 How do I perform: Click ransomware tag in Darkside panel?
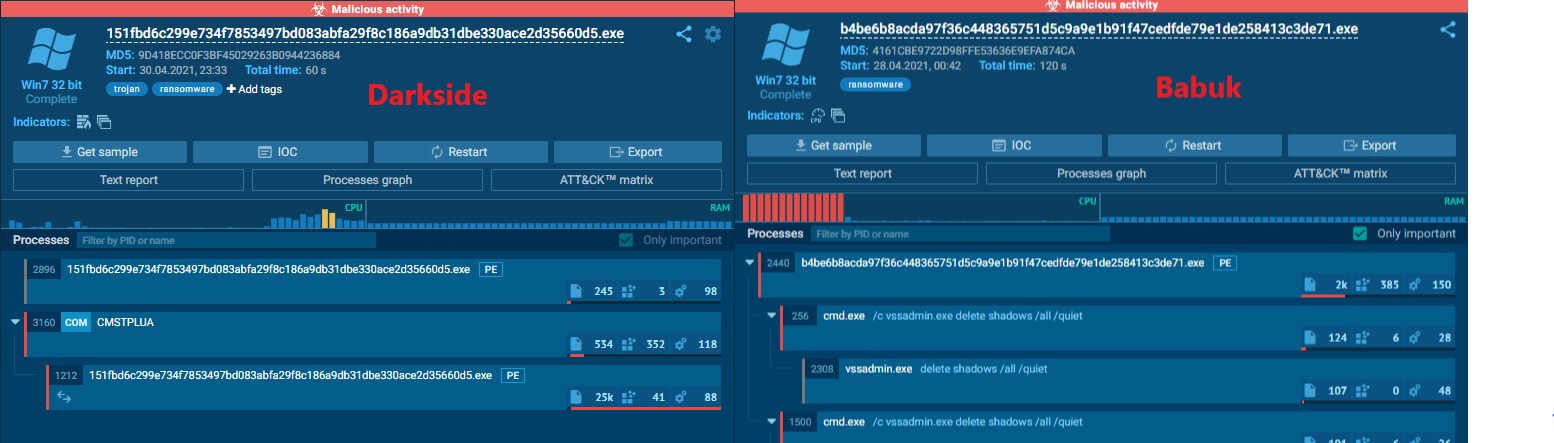point(186,89)
